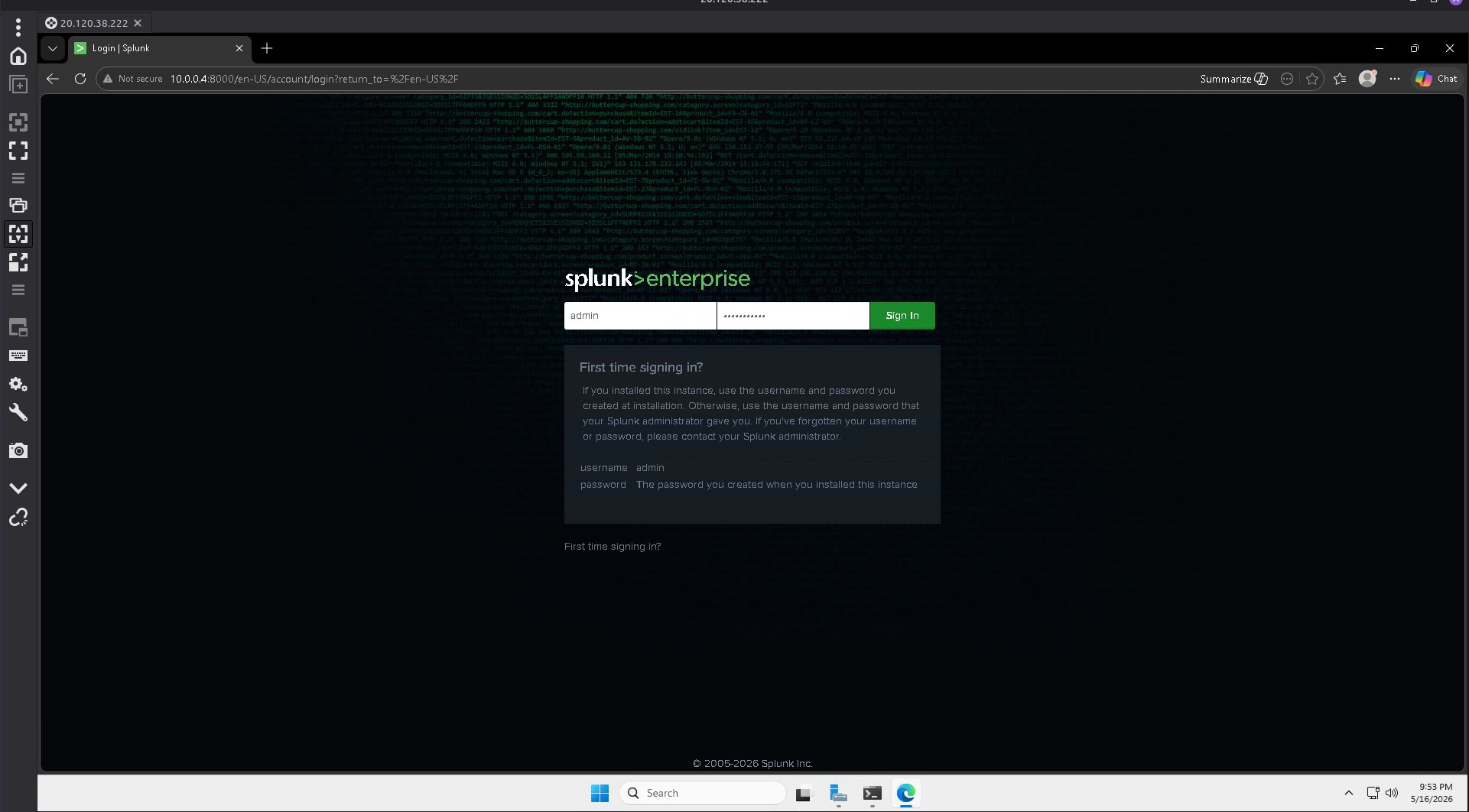Click the broken link disconnect icon

[18, 518]
